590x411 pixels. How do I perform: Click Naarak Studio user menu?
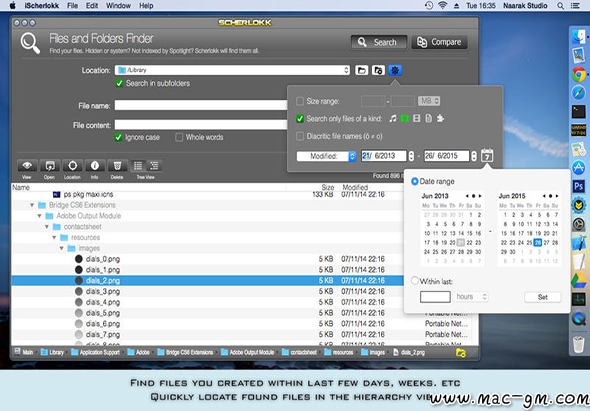pyautogui.click(x=525, y=6)
